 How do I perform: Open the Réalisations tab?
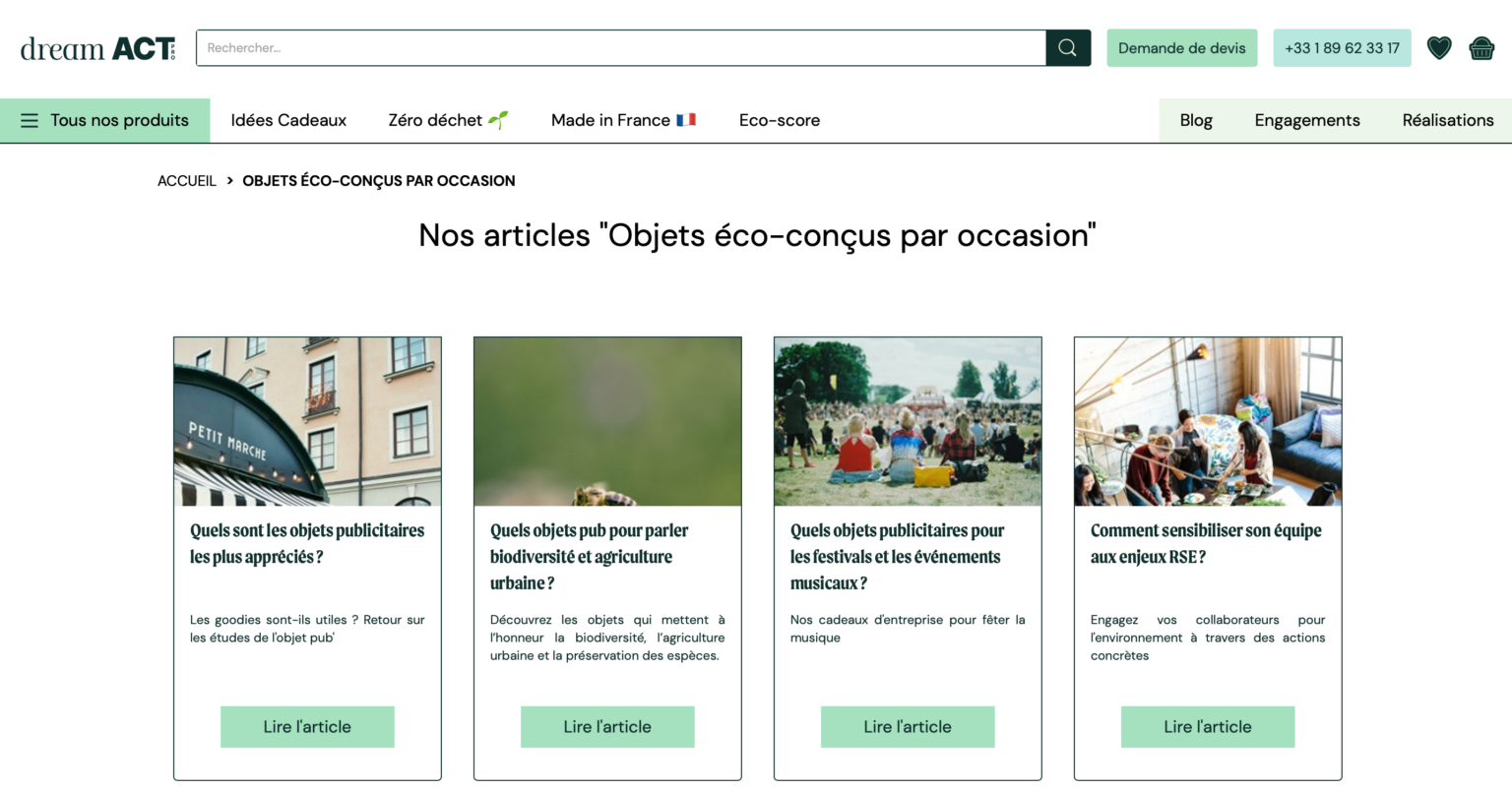coord(1448,120)
